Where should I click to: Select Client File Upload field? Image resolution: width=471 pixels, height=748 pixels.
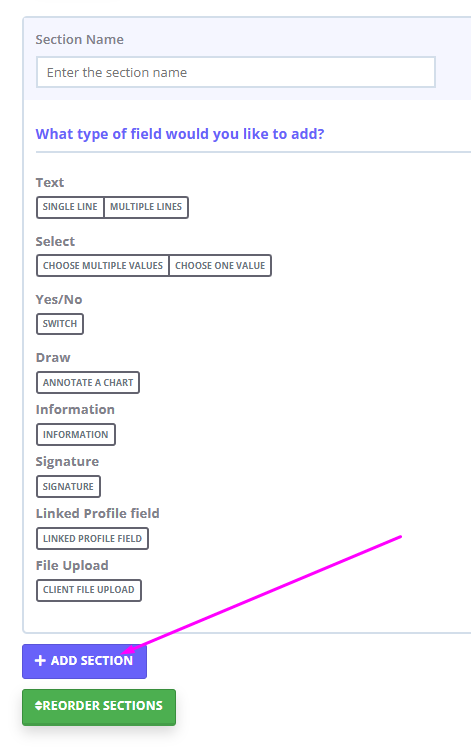point(89,590)
